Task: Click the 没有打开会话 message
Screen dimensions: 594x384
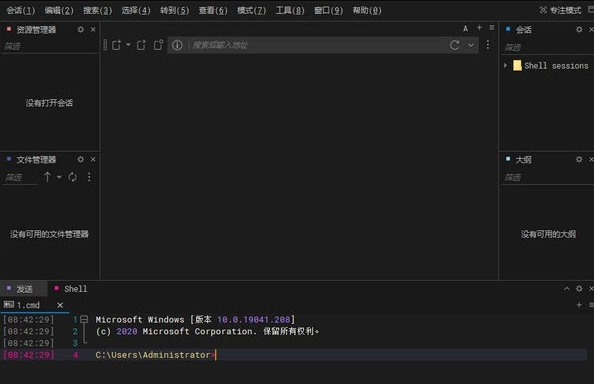Action: [49, 103]
